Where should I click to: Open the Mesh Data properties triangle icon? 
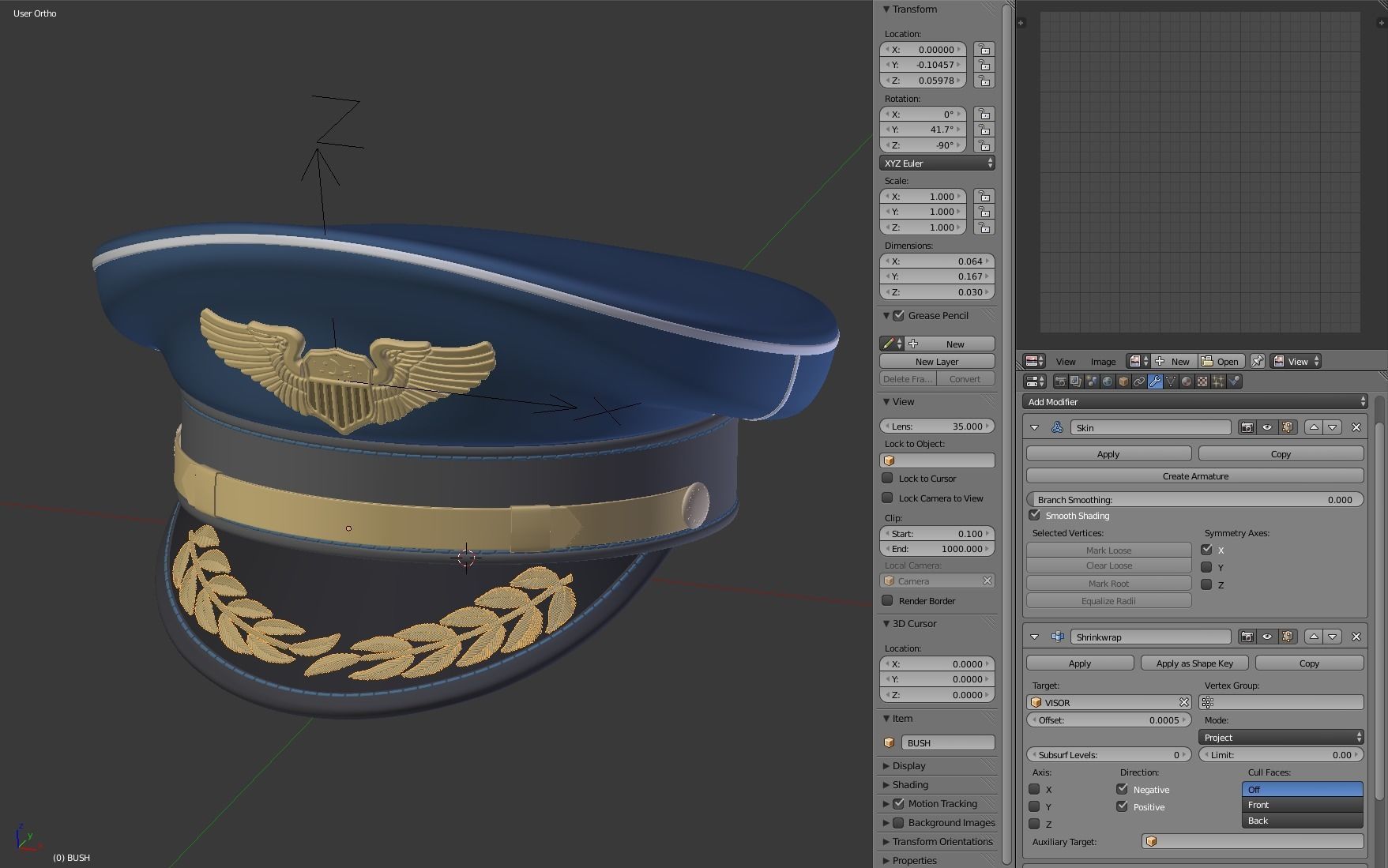click(x=1171, y=381)
